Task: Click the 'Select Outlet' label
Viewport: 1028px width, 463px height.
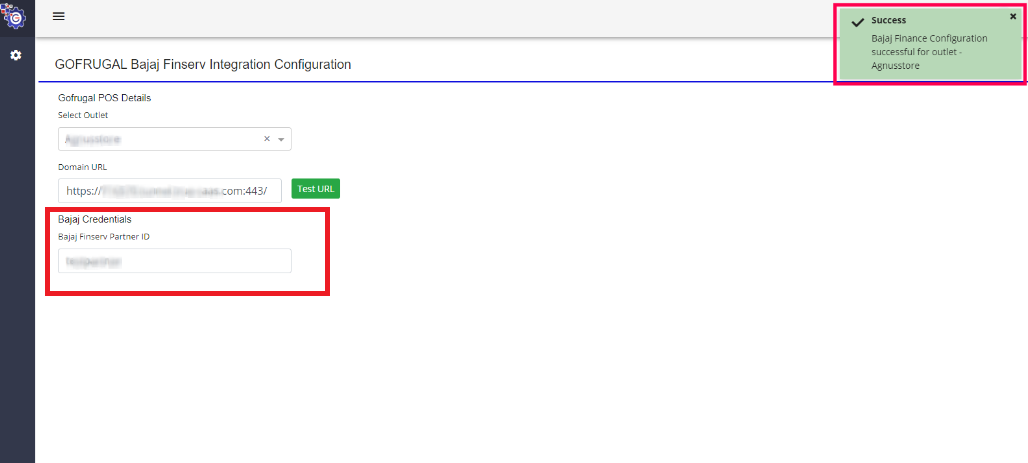Action: coord(83,115)
